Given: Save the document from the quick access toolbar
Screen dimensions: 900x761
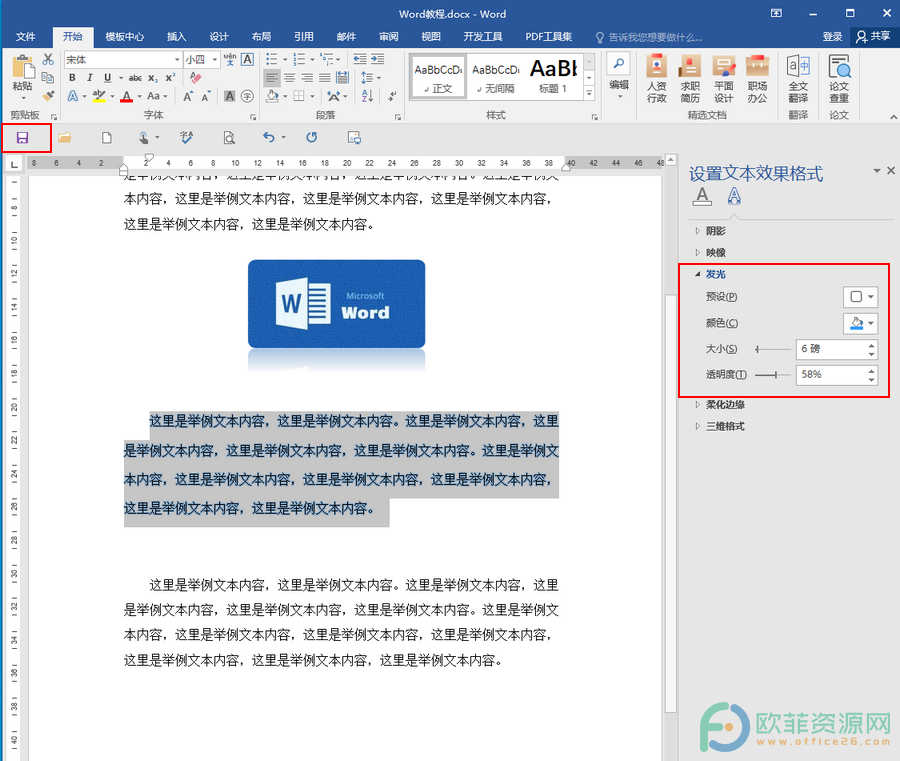Looking at the screenshot, I should point(22,138).
